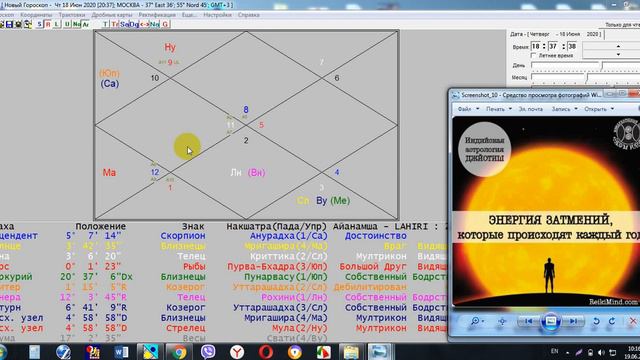Open Opera from taskbar
The height and width of the screenshot is (360, 640).
[266, 351]
